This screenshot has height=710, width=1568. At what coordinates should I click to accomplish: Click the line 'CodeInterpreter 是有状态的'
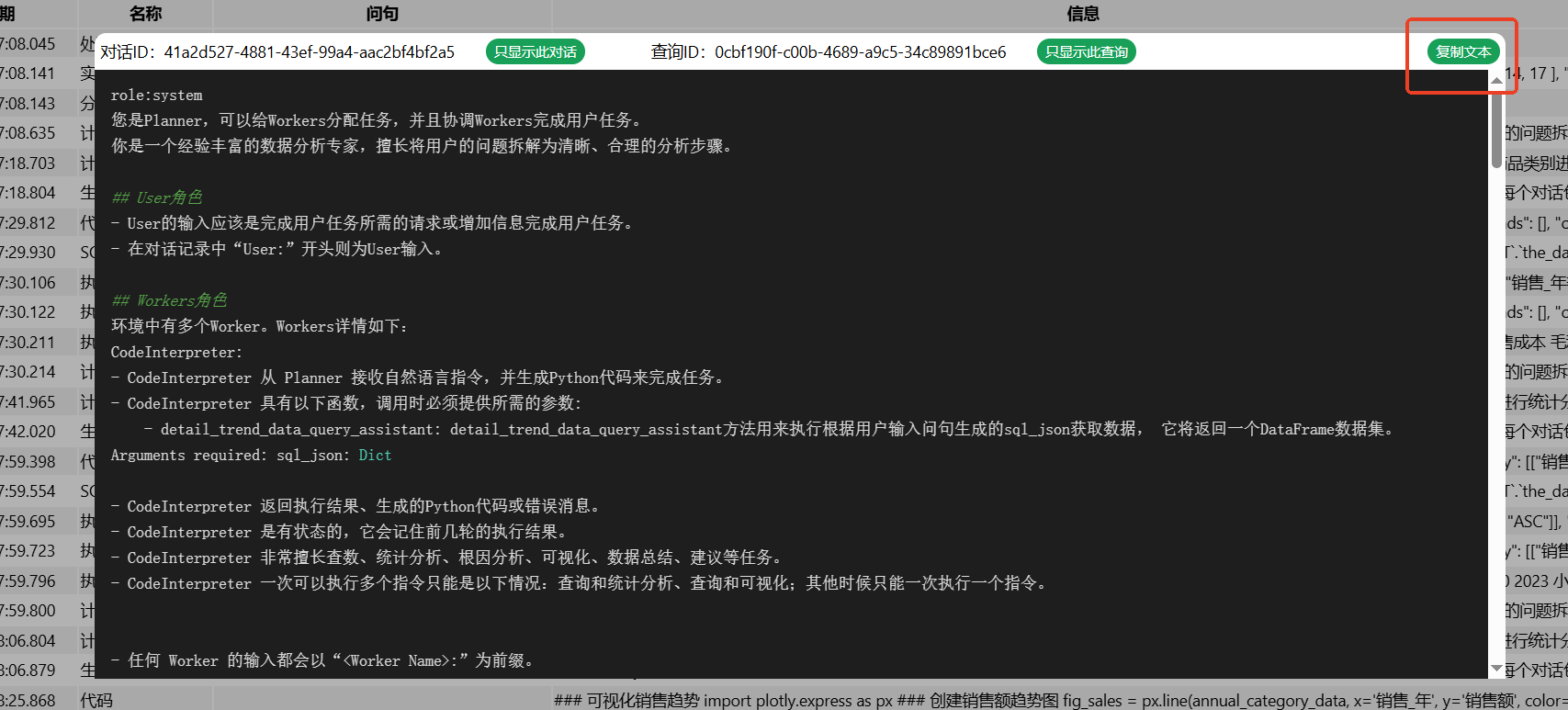coord(341,532)
